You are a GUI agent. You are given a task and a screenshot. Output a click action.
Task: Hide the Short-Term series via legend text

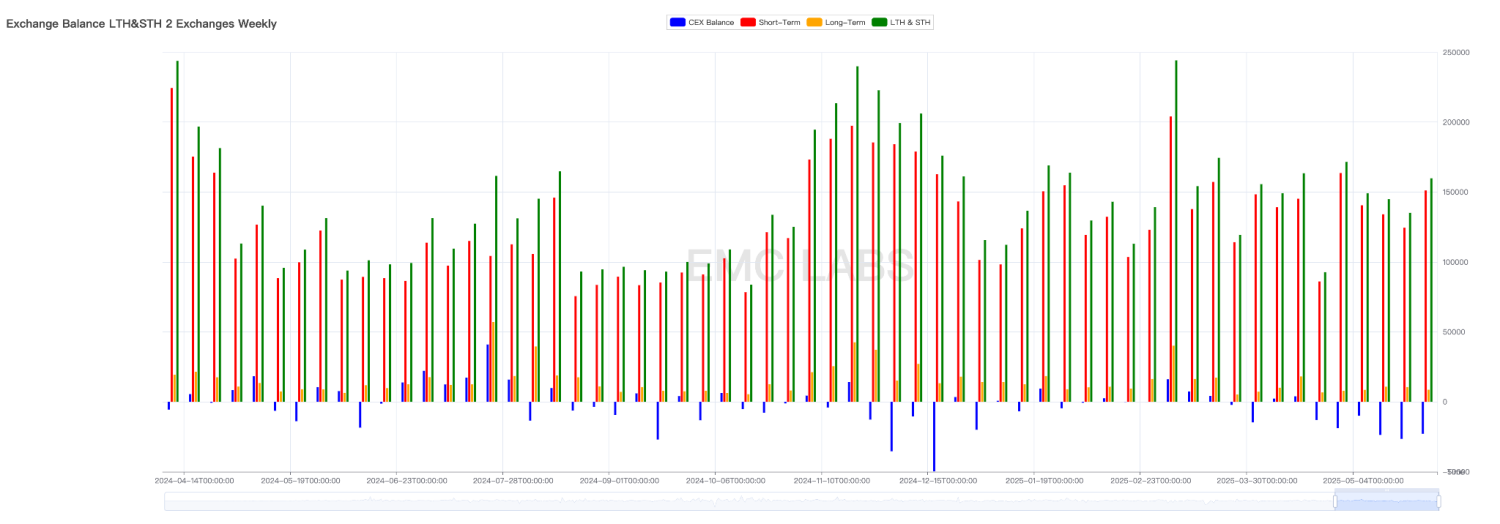(x=779, y=22)
